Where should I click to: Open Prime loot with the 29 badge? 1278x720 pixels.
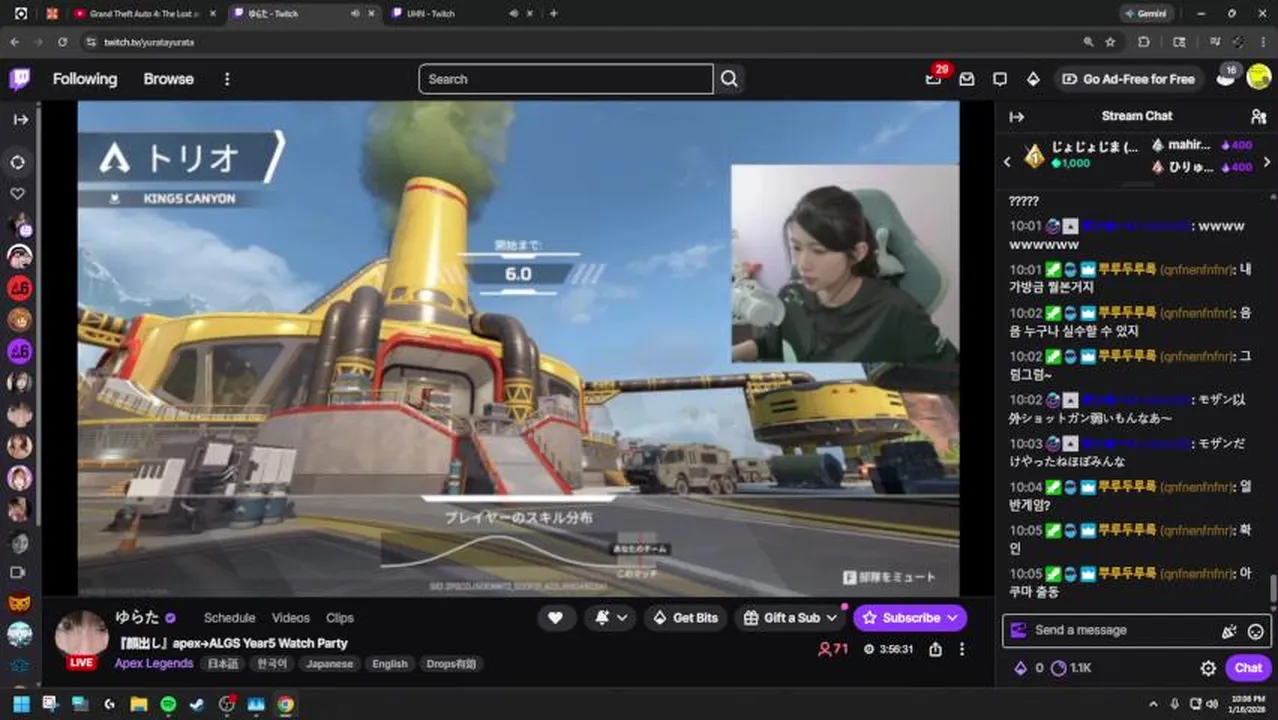pos(933,79)
